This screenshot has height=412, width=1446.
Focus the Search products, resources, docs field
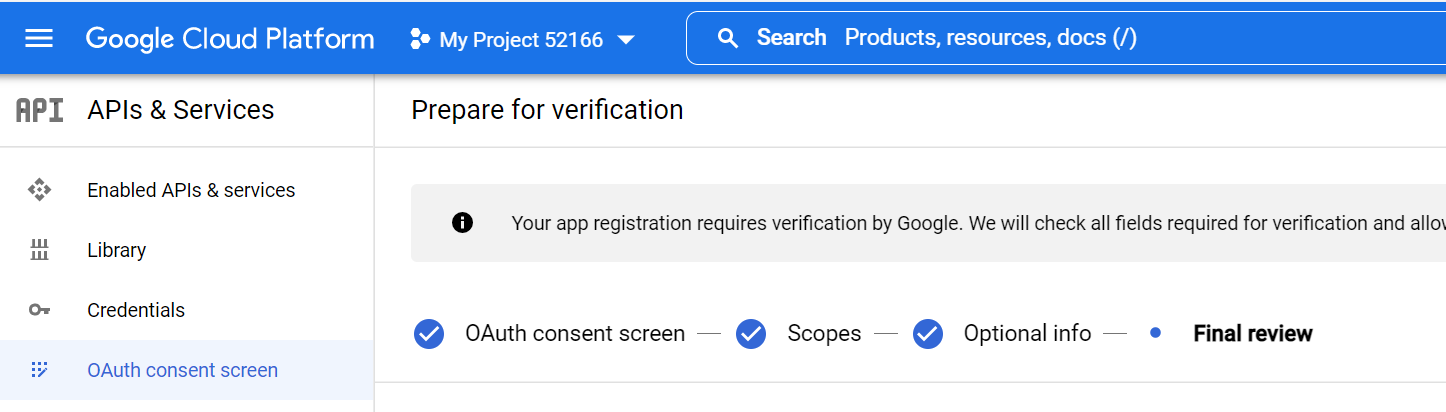(x=1066, y=38)
